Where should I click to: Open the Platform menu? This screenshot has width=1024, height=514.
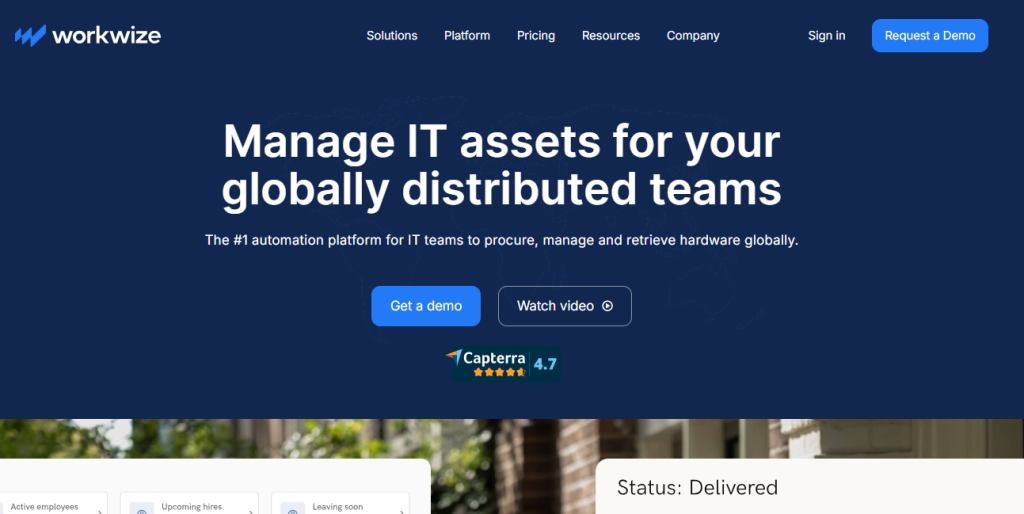click(x=467, y=36)
